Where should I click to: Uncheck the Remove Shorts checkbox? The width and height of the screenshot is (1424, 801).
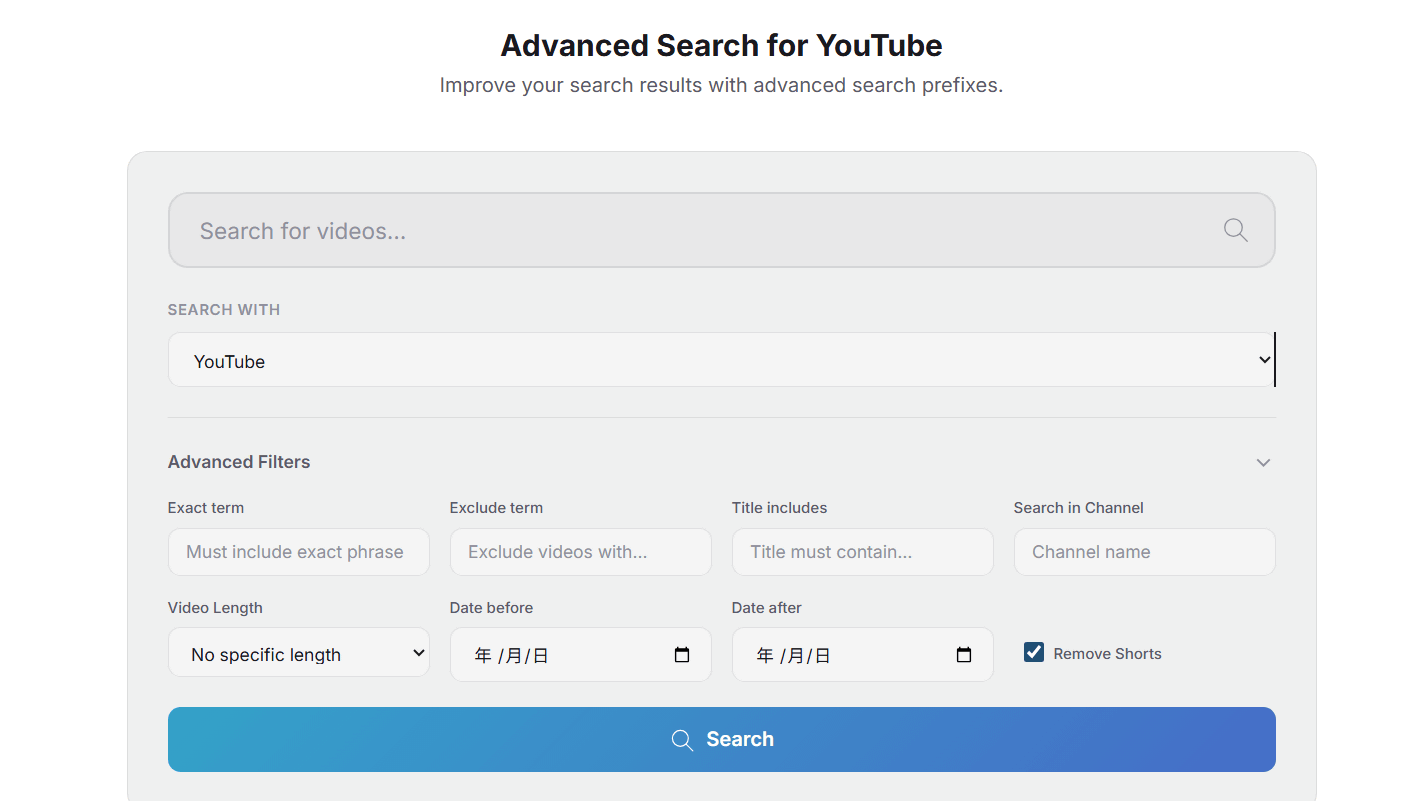coord(1034,652)
